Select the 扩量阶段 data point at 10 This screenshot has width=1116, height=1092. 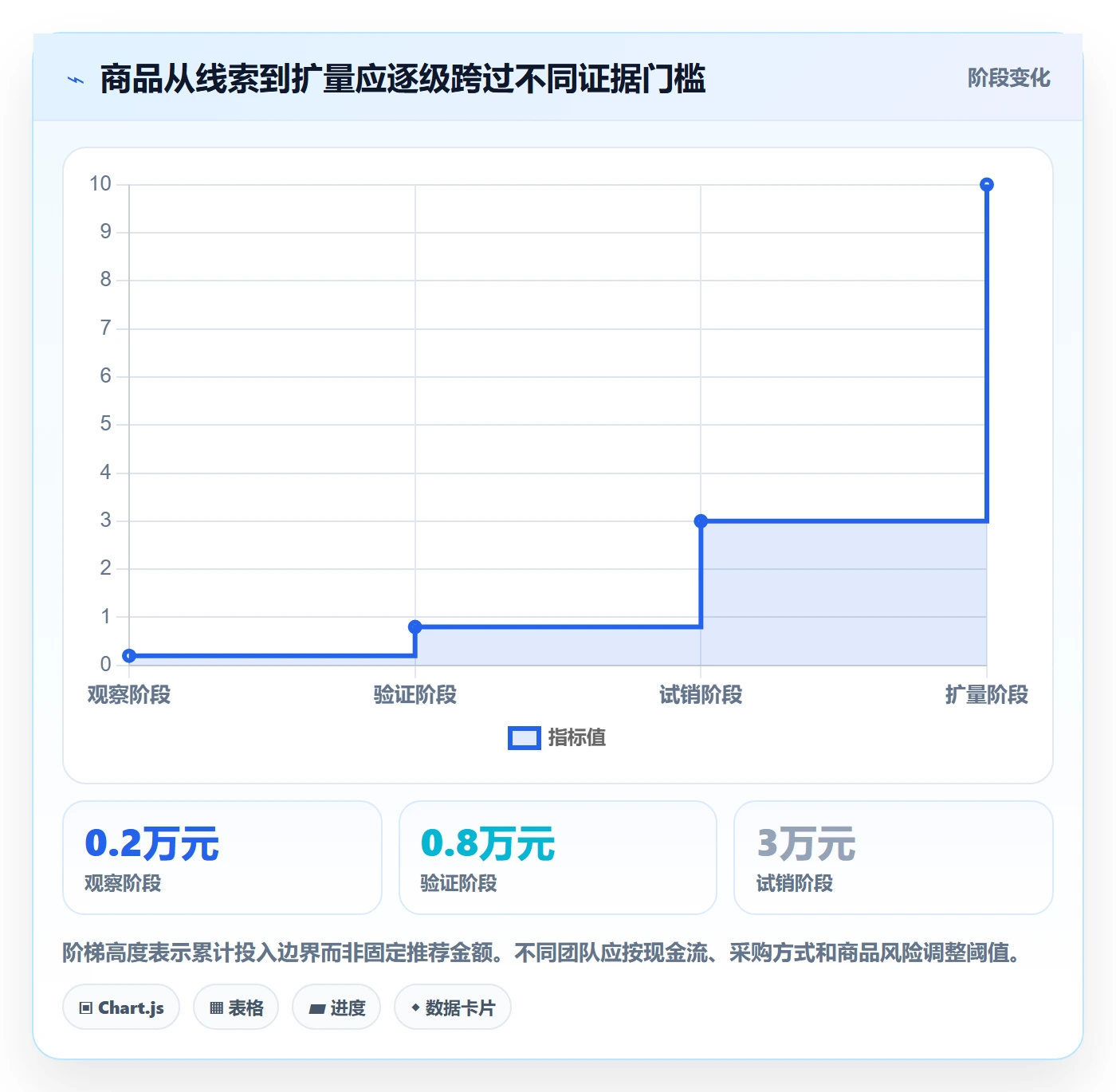[x=987, y=185]
